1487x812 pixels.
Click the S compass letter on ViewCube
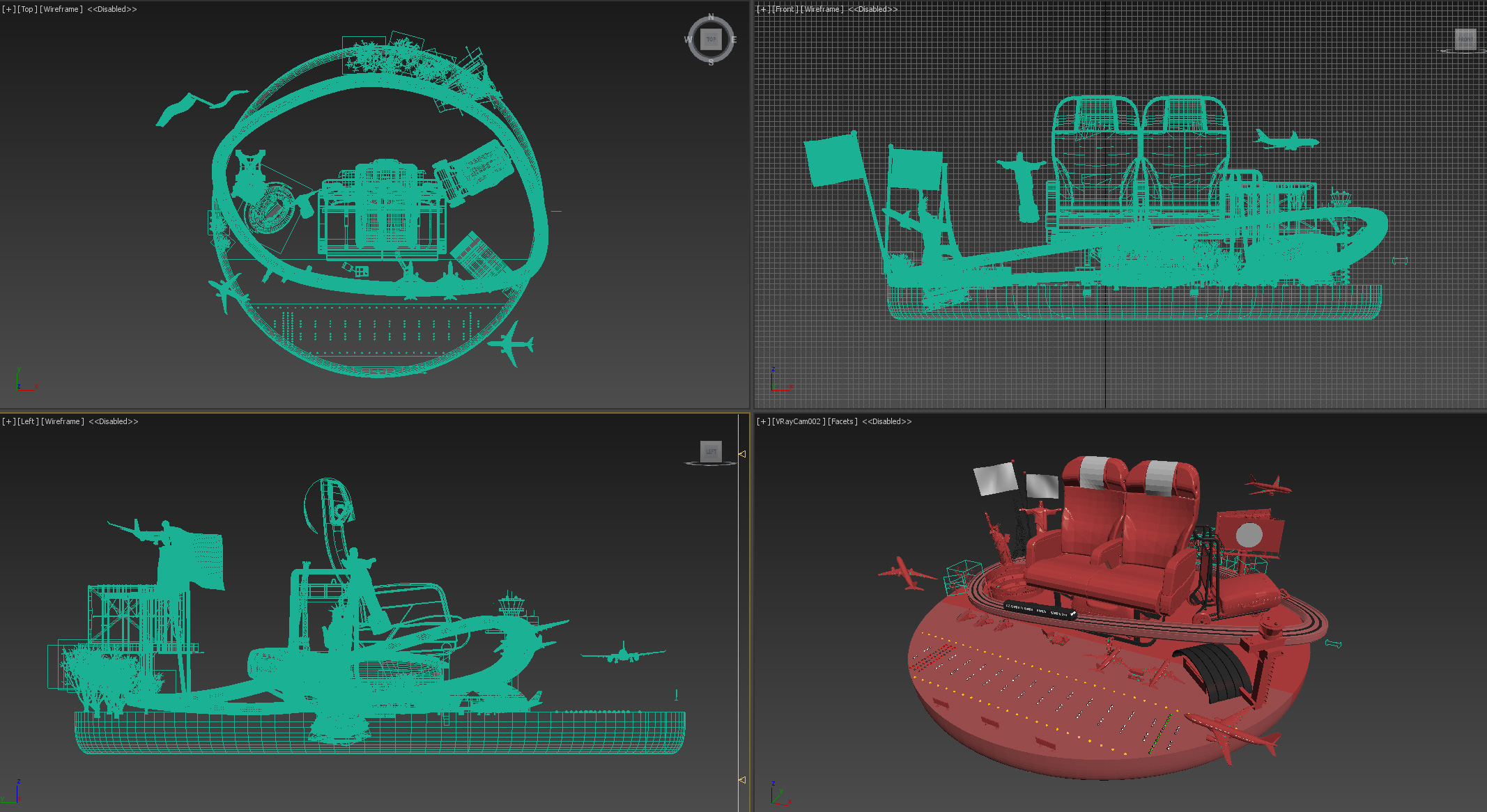tap(711, 63)
